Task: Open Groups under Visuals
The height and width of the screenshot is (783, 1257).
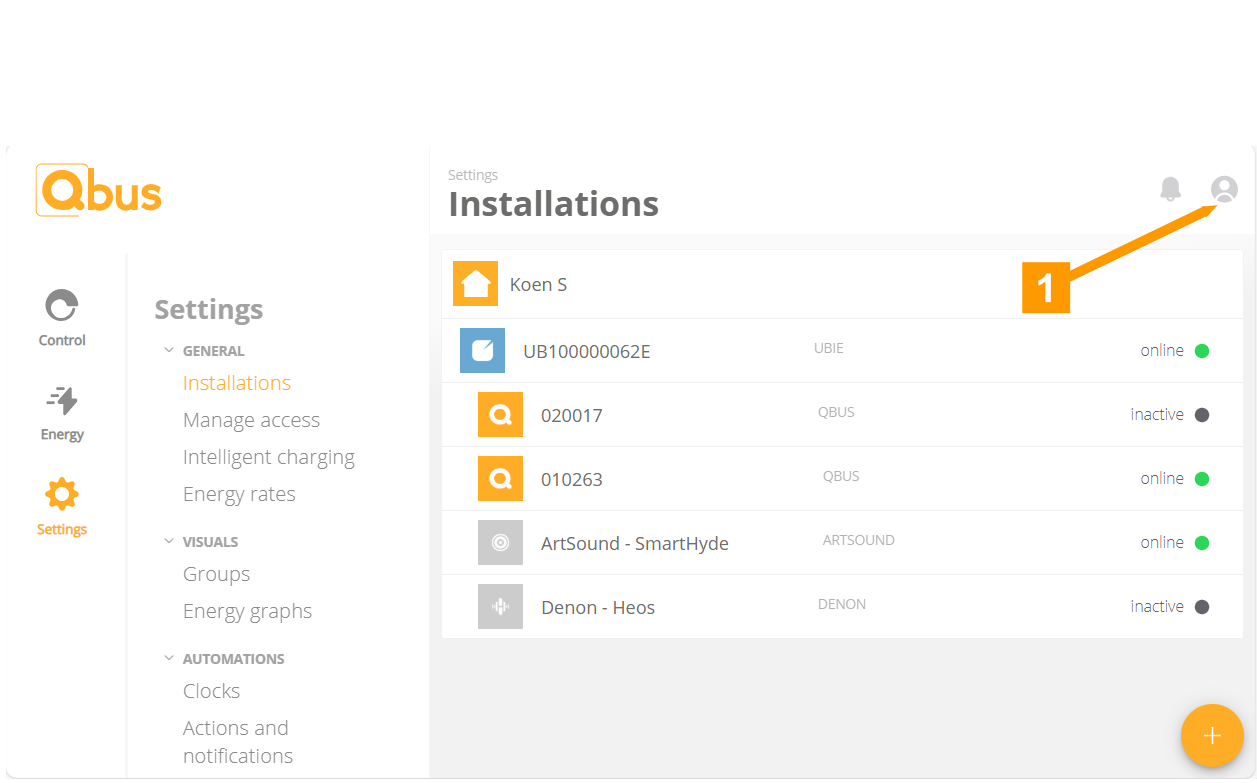Action: point(216,574)
